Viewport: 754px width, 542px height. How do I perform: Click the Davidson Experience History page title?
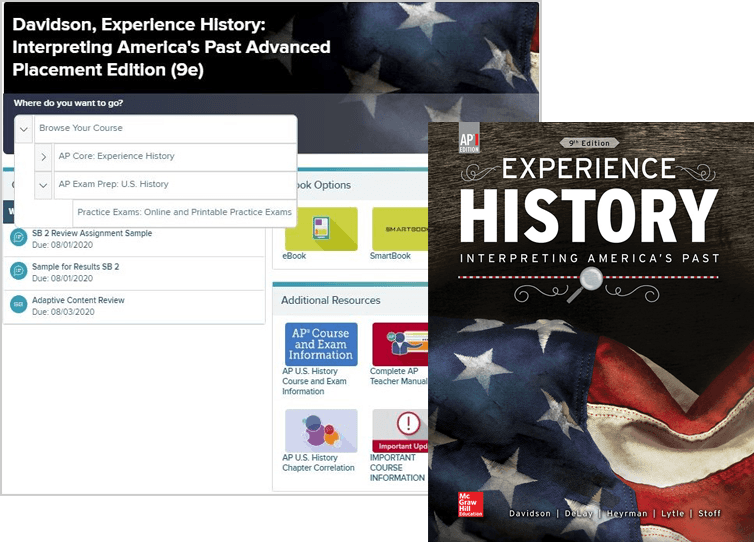pos(171,47)
